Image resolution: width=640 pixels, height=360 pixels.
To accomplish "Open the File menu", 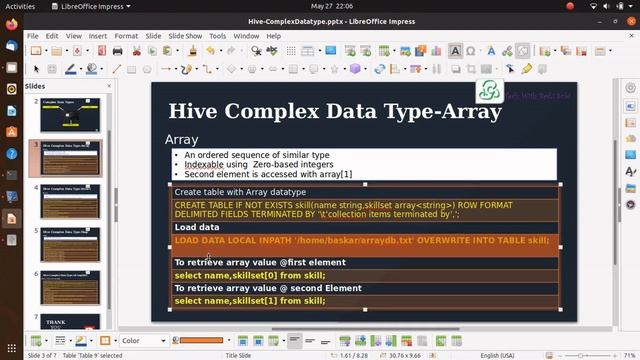I will 32,36.
